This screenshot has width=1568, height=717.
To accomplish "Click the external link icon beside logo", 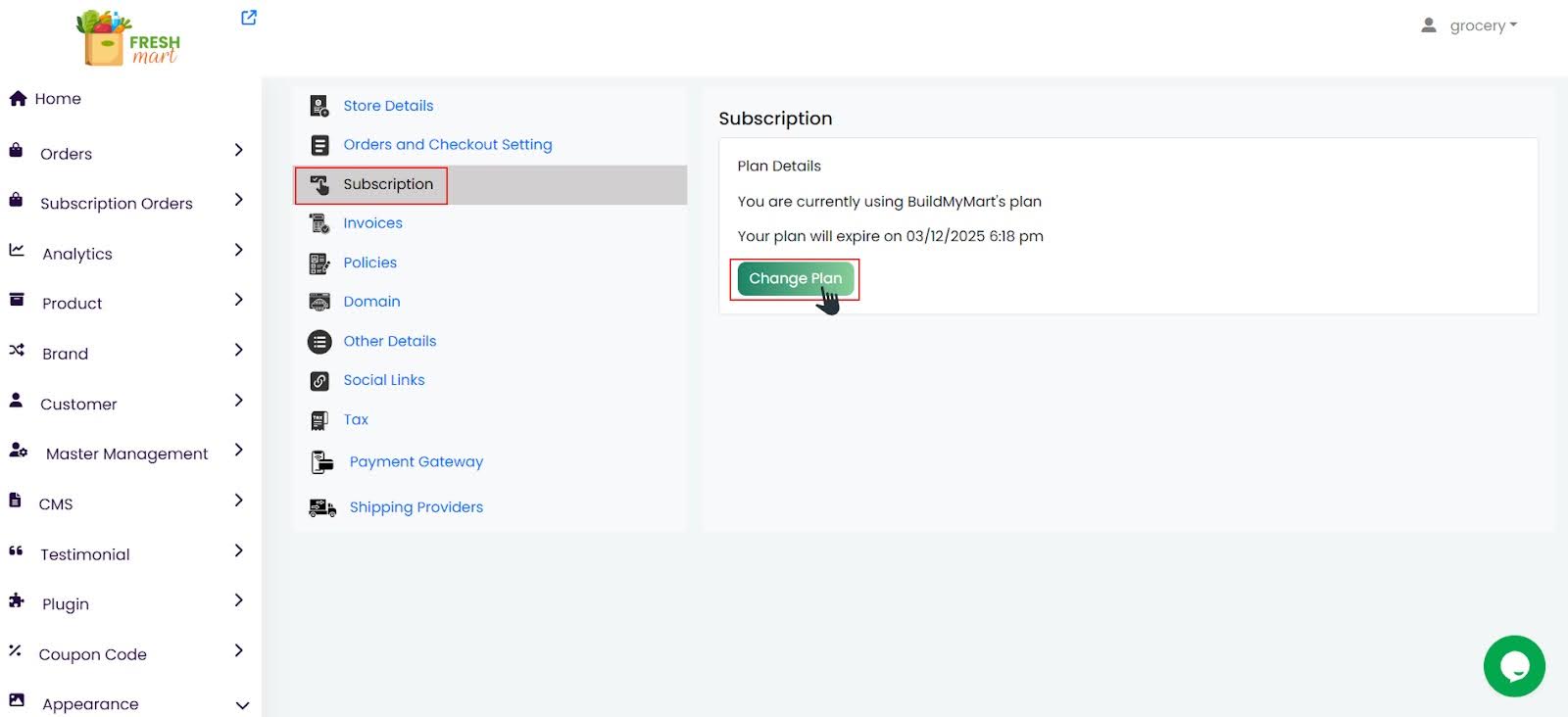I will (x=249, y=18).
